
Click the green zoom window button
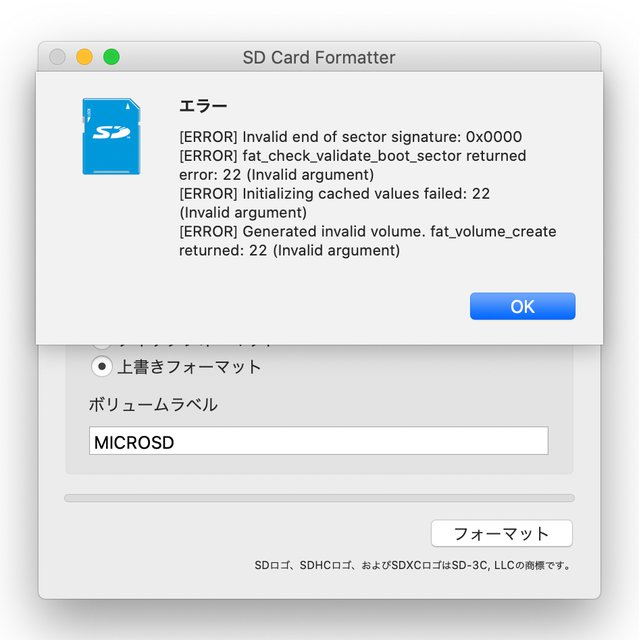[x=111, y=57]
